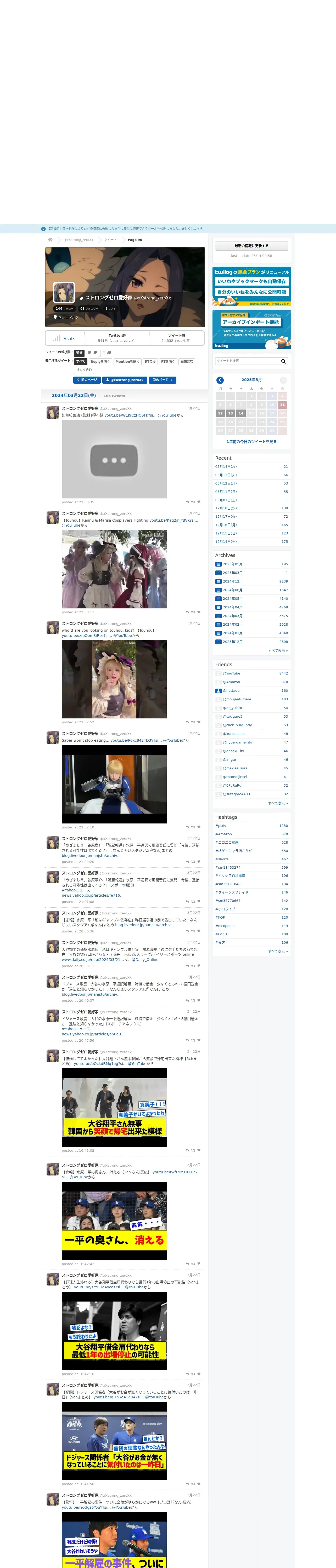The height and width of the screenshot is (1568, 336).
Task: Toggle the RTを除く filter
Action: click(x=168, y=362)
